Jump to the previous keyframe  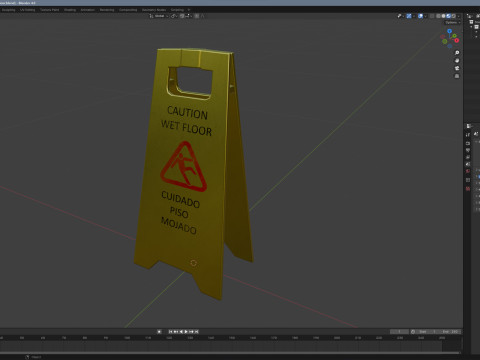(x=176, y=332)
